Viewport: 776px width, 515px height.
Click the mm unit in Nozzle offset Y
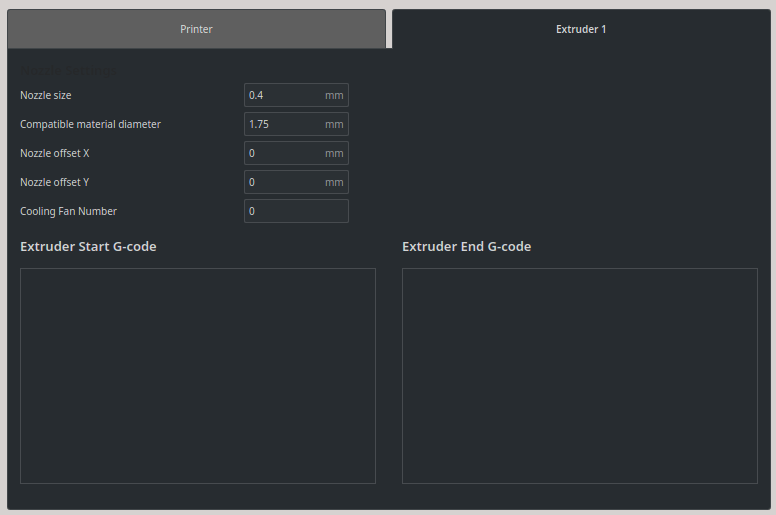(x=334, y=183)
